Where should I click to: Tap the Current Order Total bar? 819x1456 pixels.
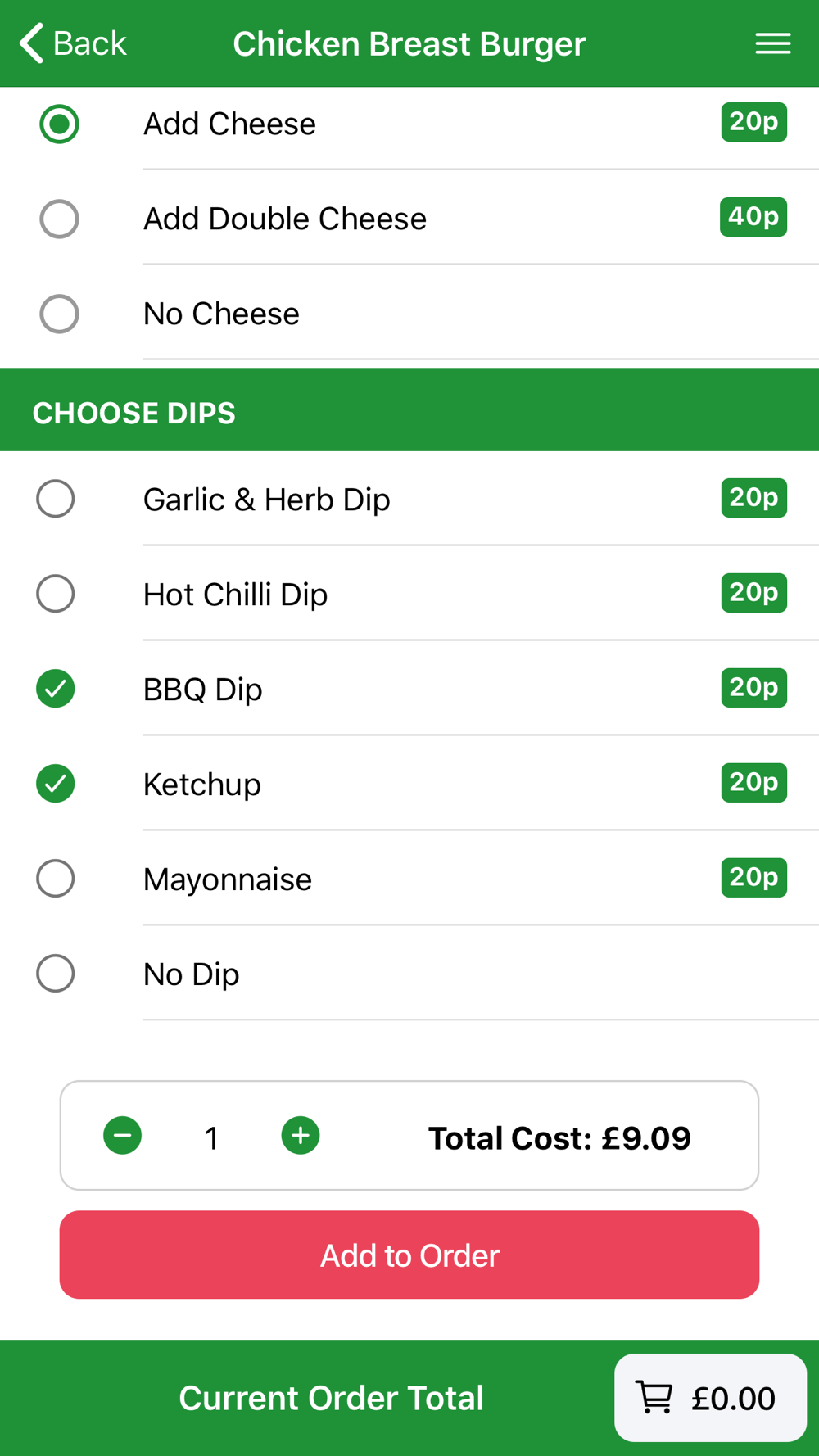(331, 1398)
